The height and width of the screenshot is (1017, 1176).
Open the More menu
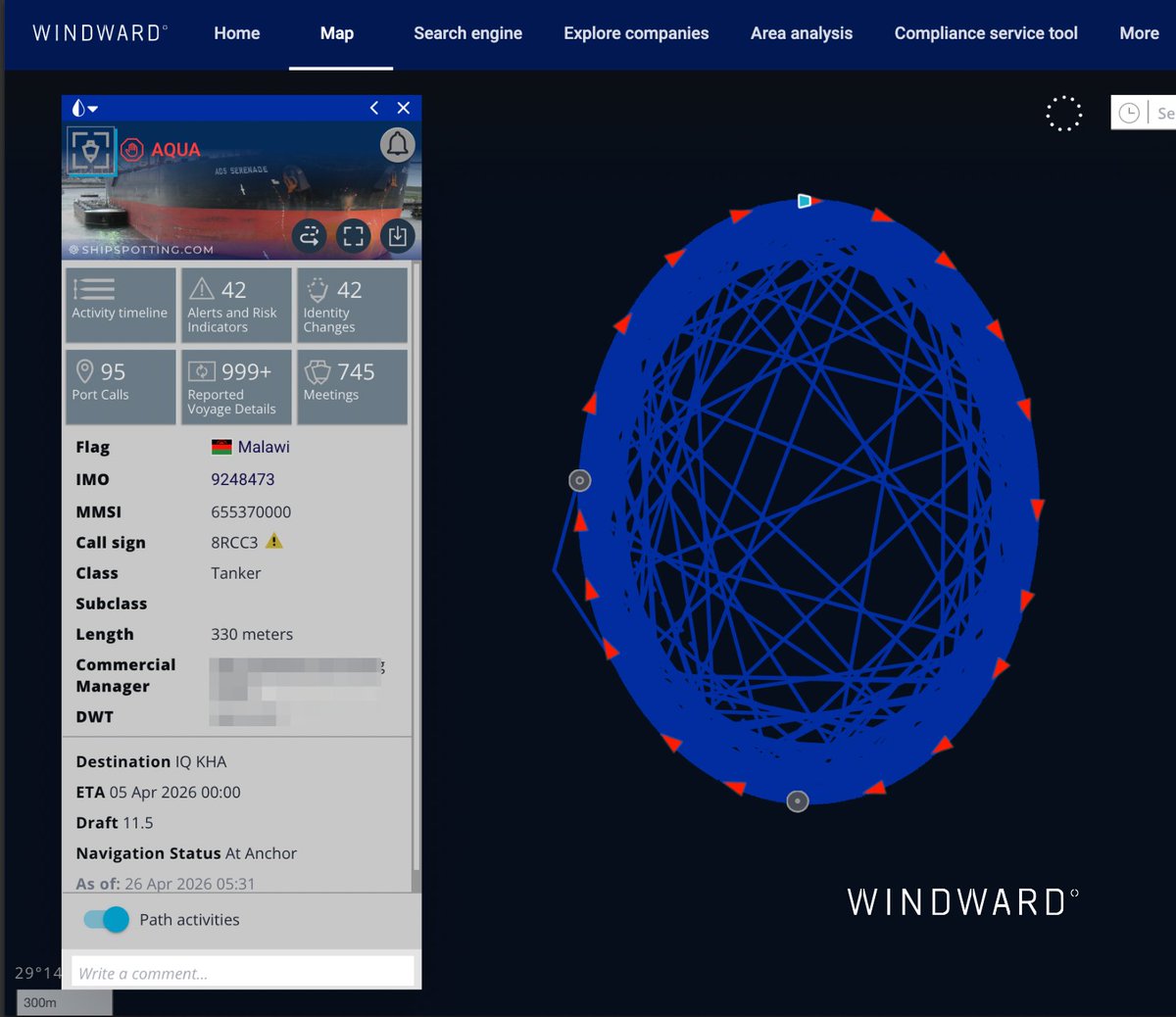pos(1139,33)
